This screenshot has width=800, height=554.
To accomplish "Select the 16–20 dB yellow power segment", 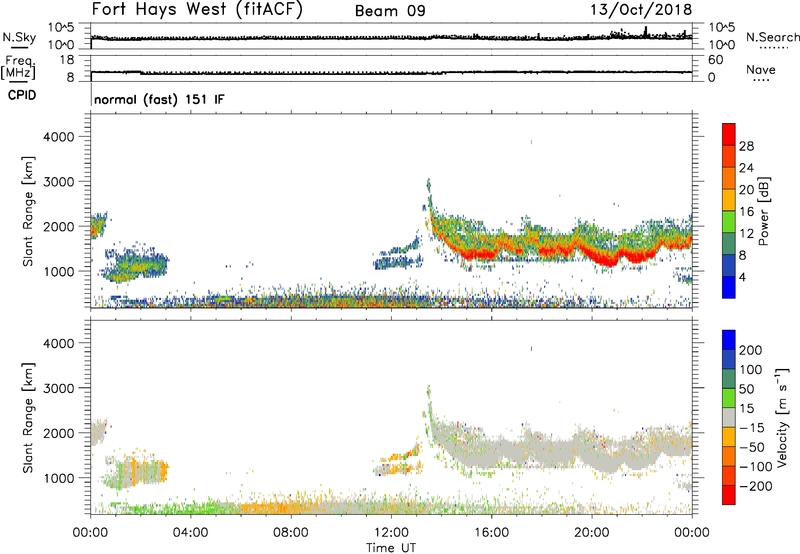I will click(729, 200).
